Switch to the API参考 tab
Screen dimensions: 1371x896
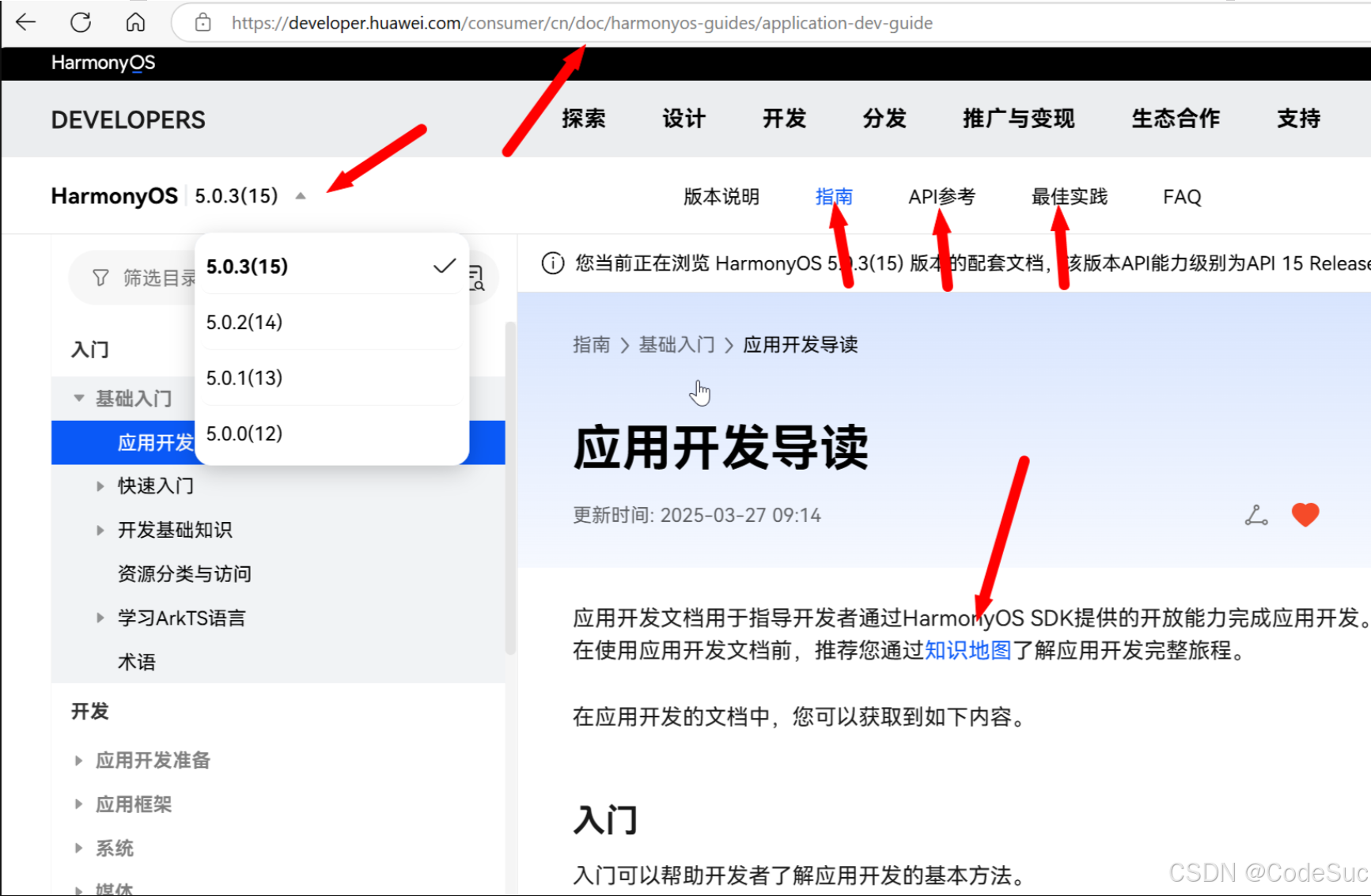point(942,197)
